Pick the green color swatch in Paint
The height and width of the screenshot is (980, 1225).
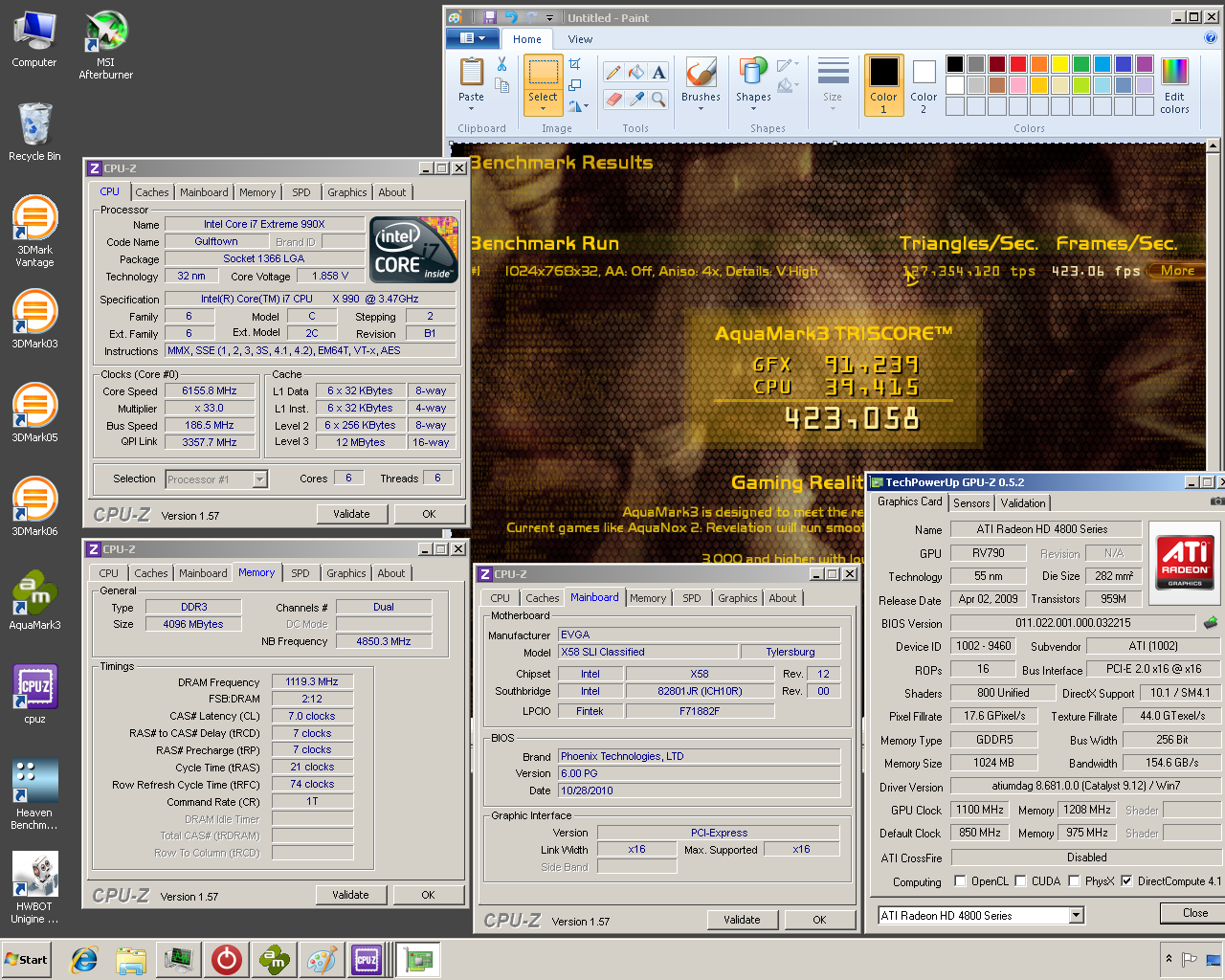(1081, 64)
